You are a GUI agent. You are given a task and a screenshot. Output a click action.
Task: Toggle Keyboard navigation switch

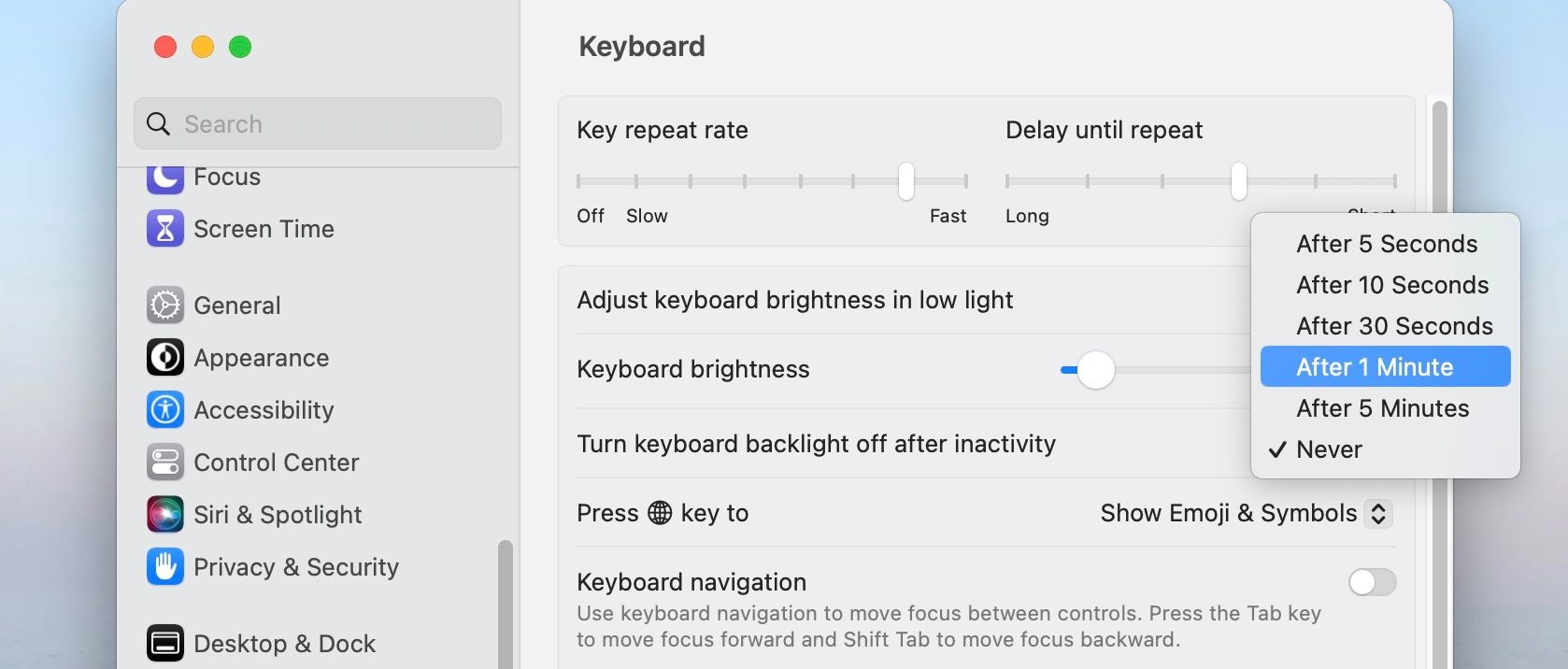click(x=1372, y=582)
